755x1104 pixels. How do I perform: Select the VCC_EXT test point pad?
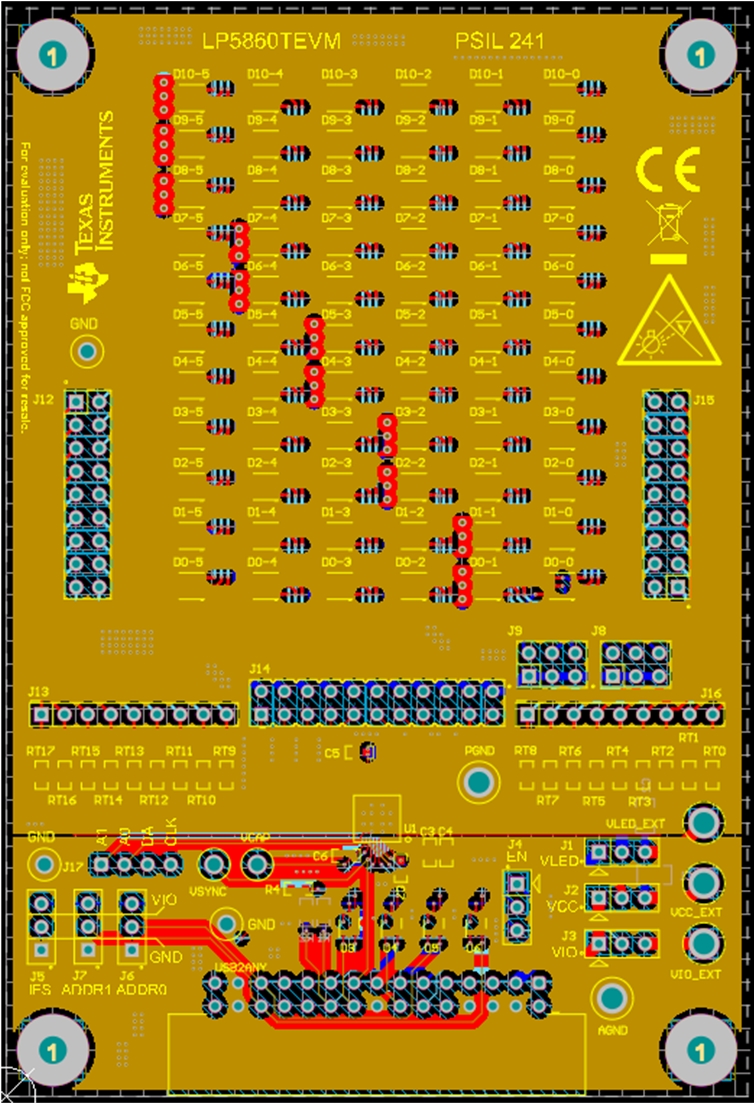[x=704, y=883]
